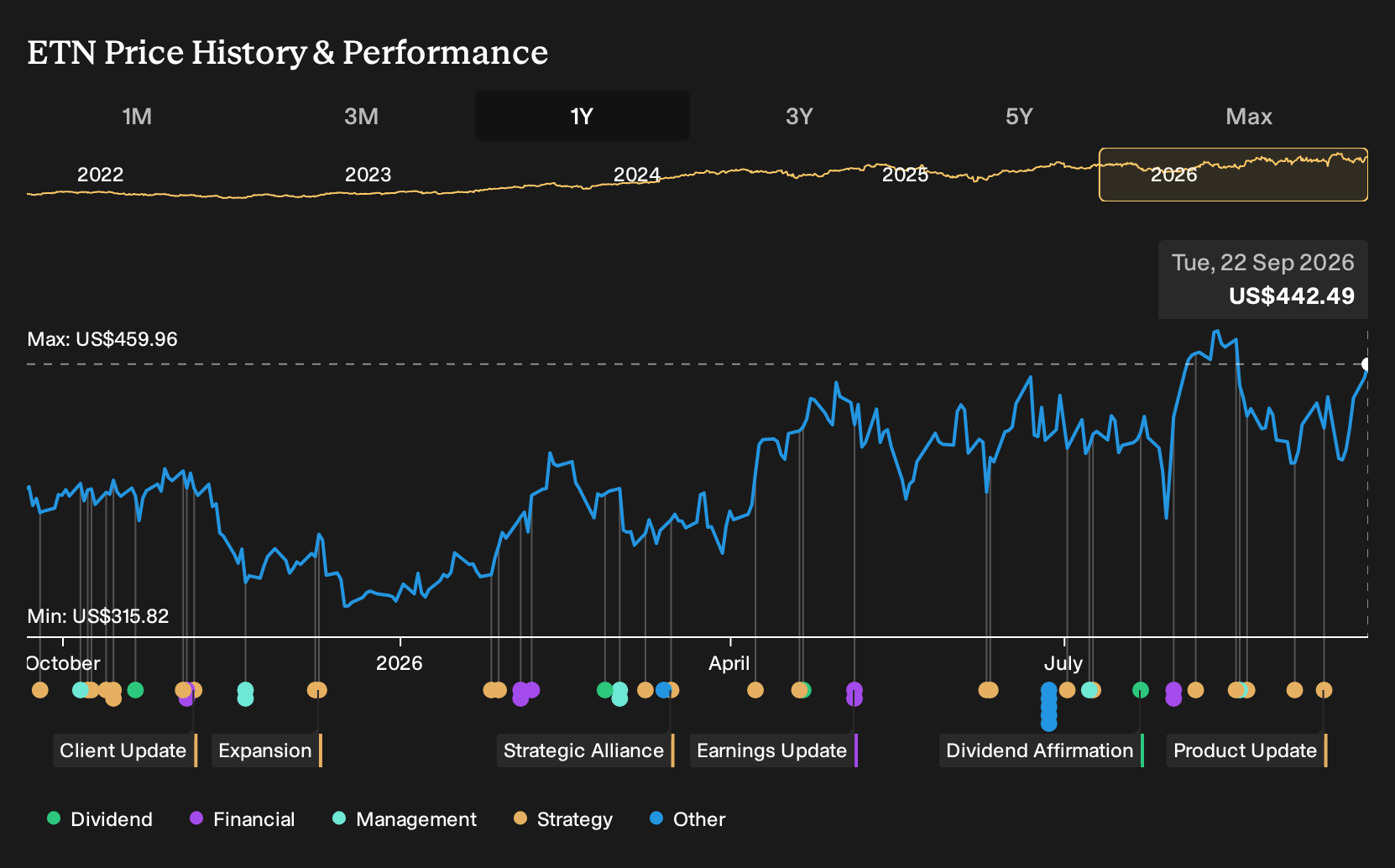Show the Max price history range

click(1249, 116)
